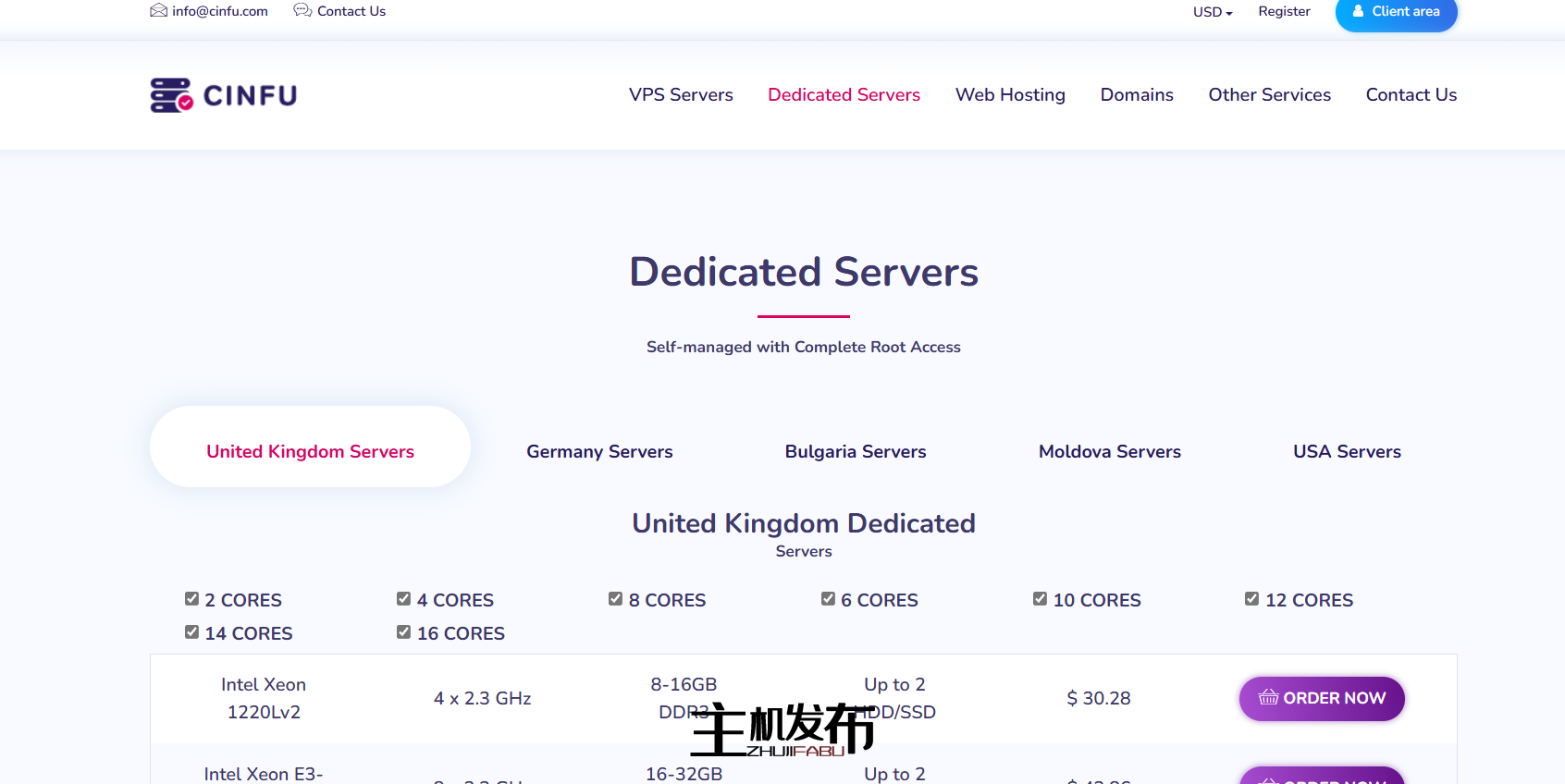Go to Domains in the navigation

[1137, 95]
